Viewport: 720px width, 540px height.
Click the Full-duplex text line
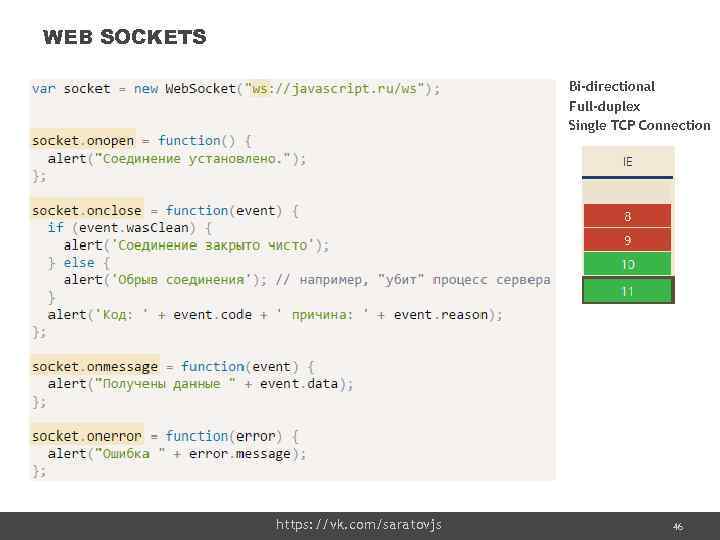point(604,106)
